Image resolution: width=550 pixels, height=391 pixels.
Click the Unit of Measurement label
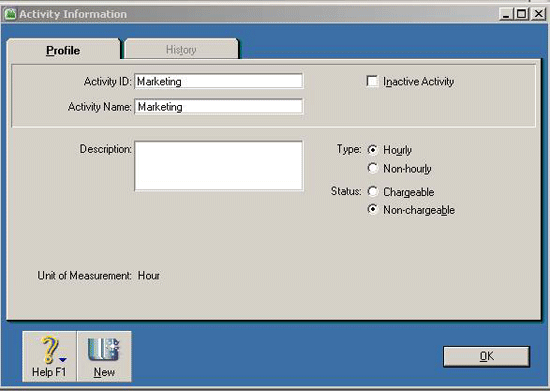(84, 276)
